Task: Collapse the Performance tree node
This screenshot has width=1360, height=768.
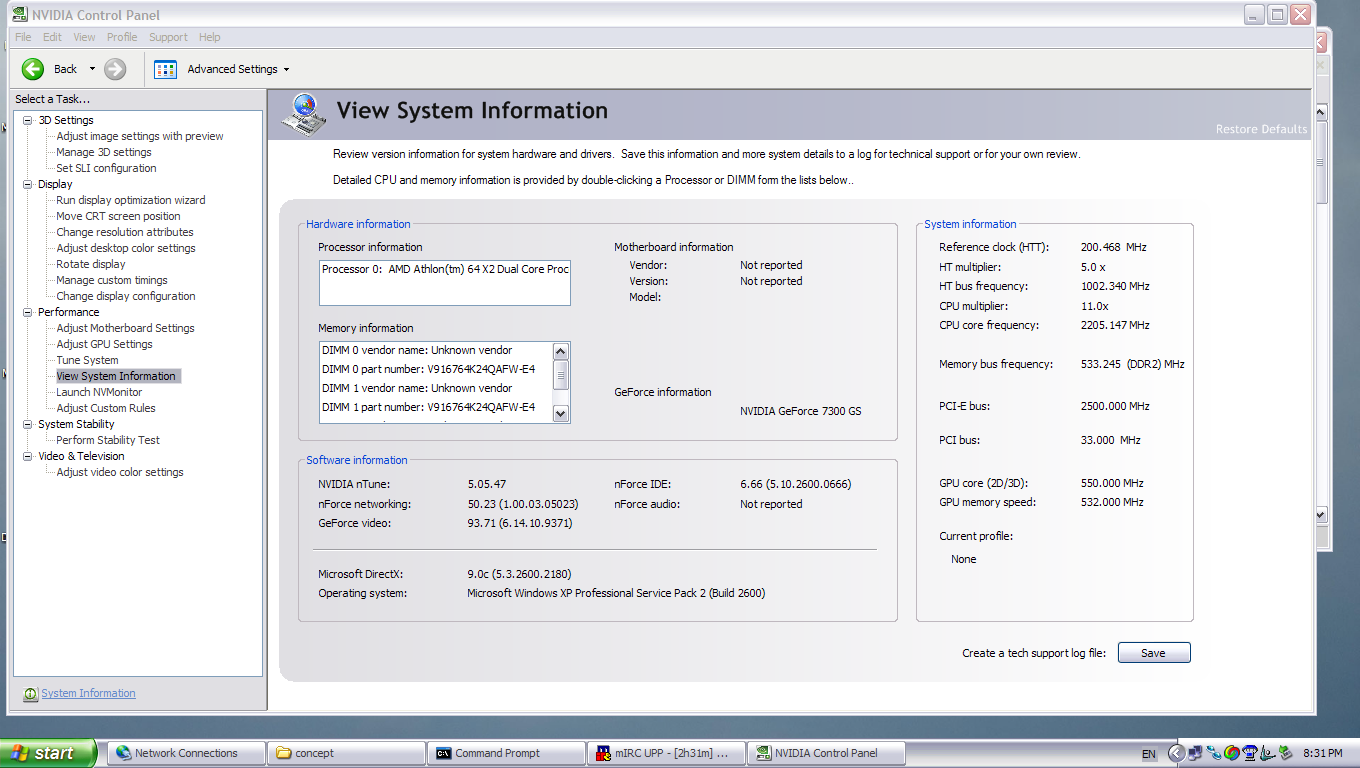Action: 28,313
